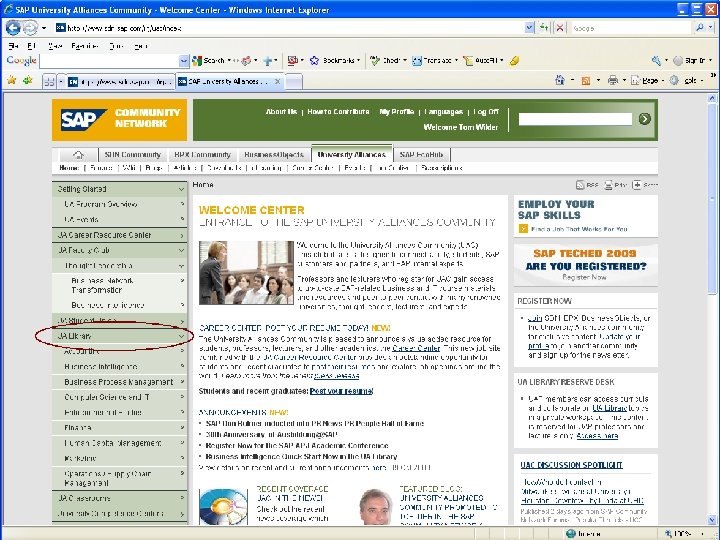
Task: Click the Google toolbar Bookmarks star
Action: click(x=315, y=61)
